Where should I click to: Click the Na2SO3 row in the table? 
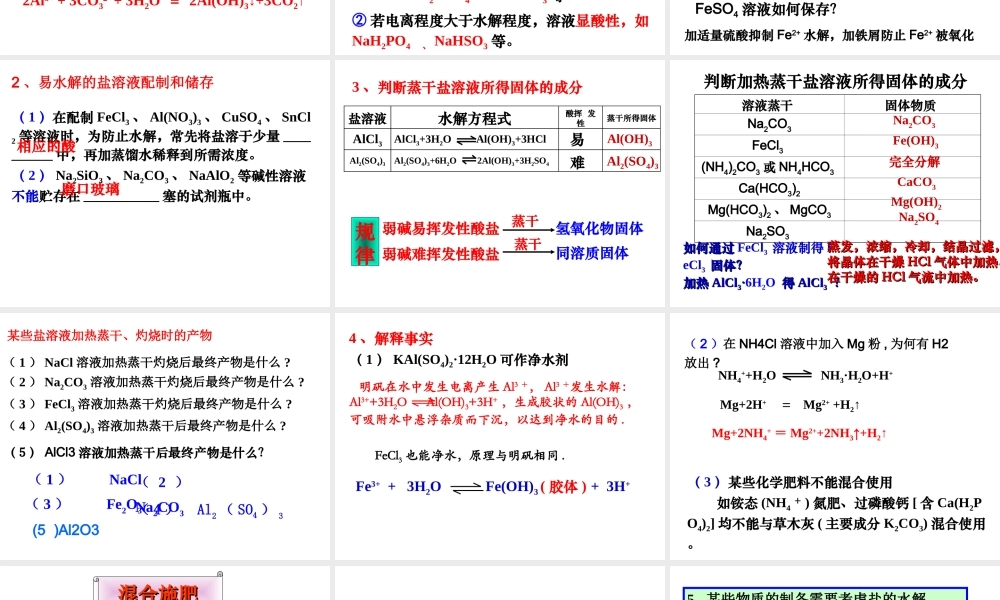click(767, 231)
